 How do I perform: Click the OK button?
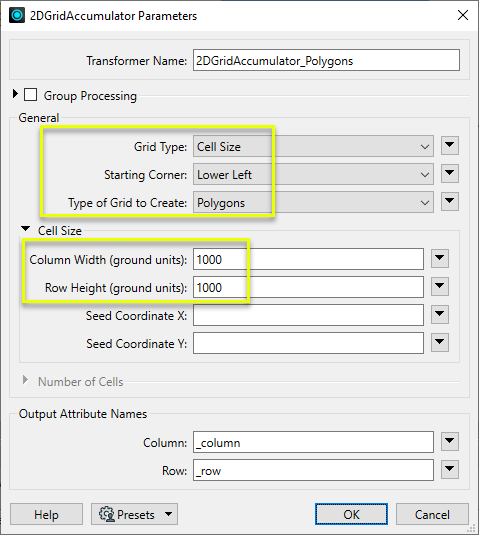point(351,514)
